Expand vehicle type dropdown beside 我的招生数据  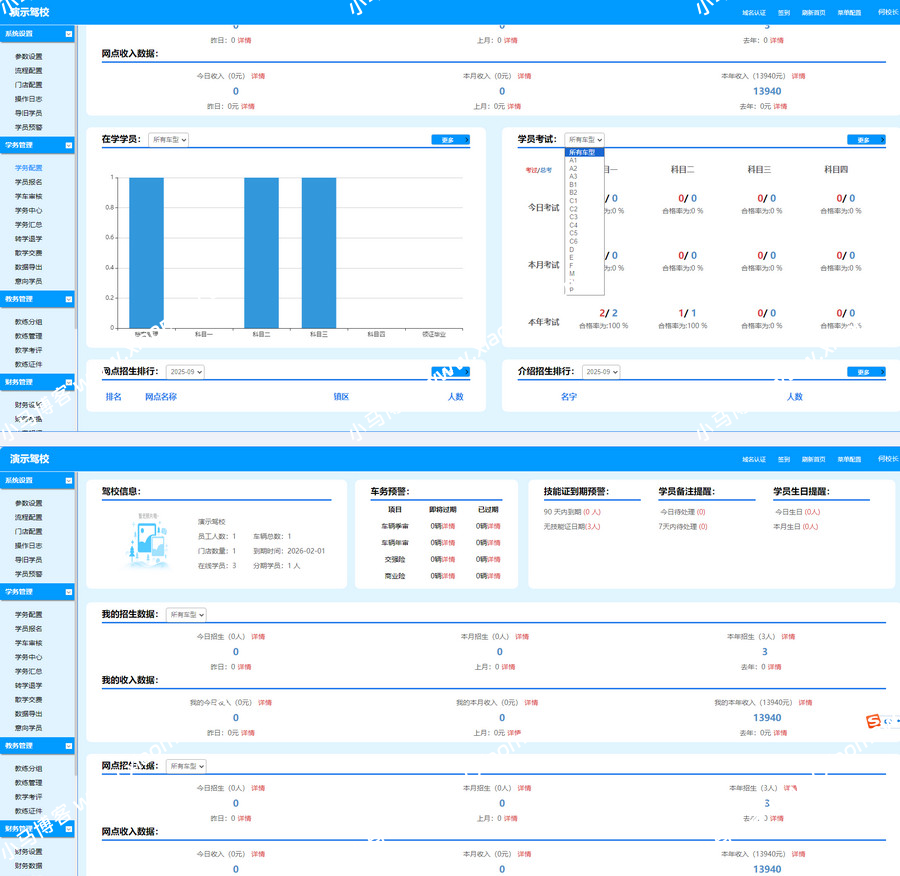[187, 614]
